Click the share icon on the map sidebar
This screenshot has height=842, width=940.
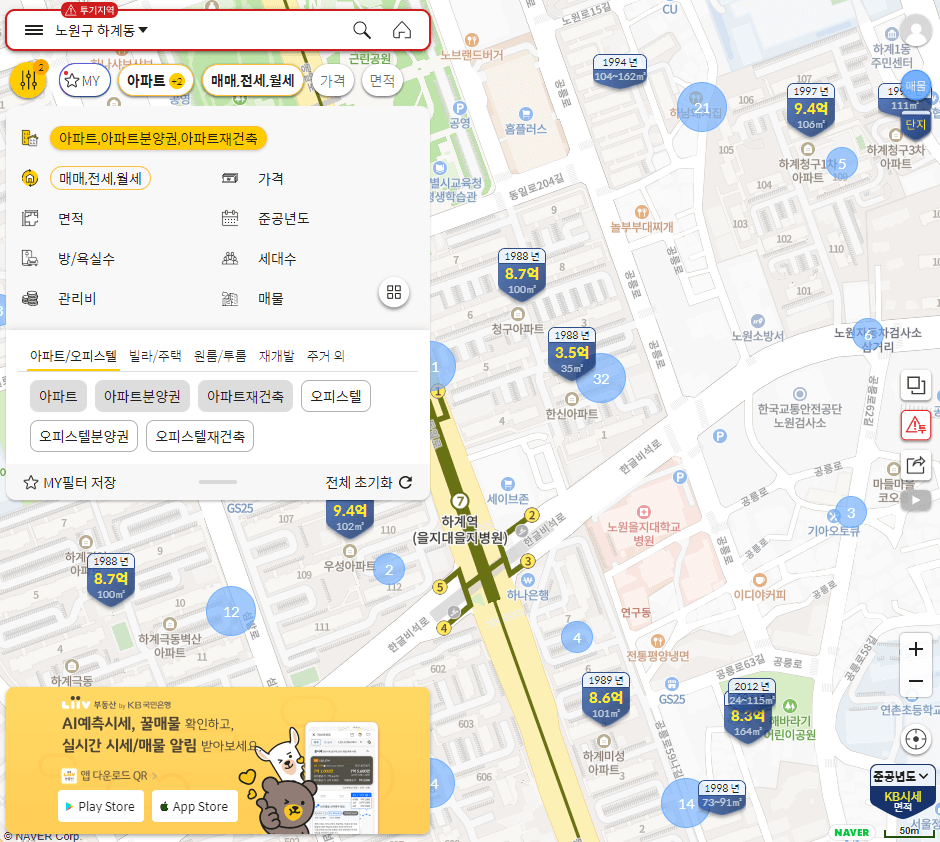(916, 465)
